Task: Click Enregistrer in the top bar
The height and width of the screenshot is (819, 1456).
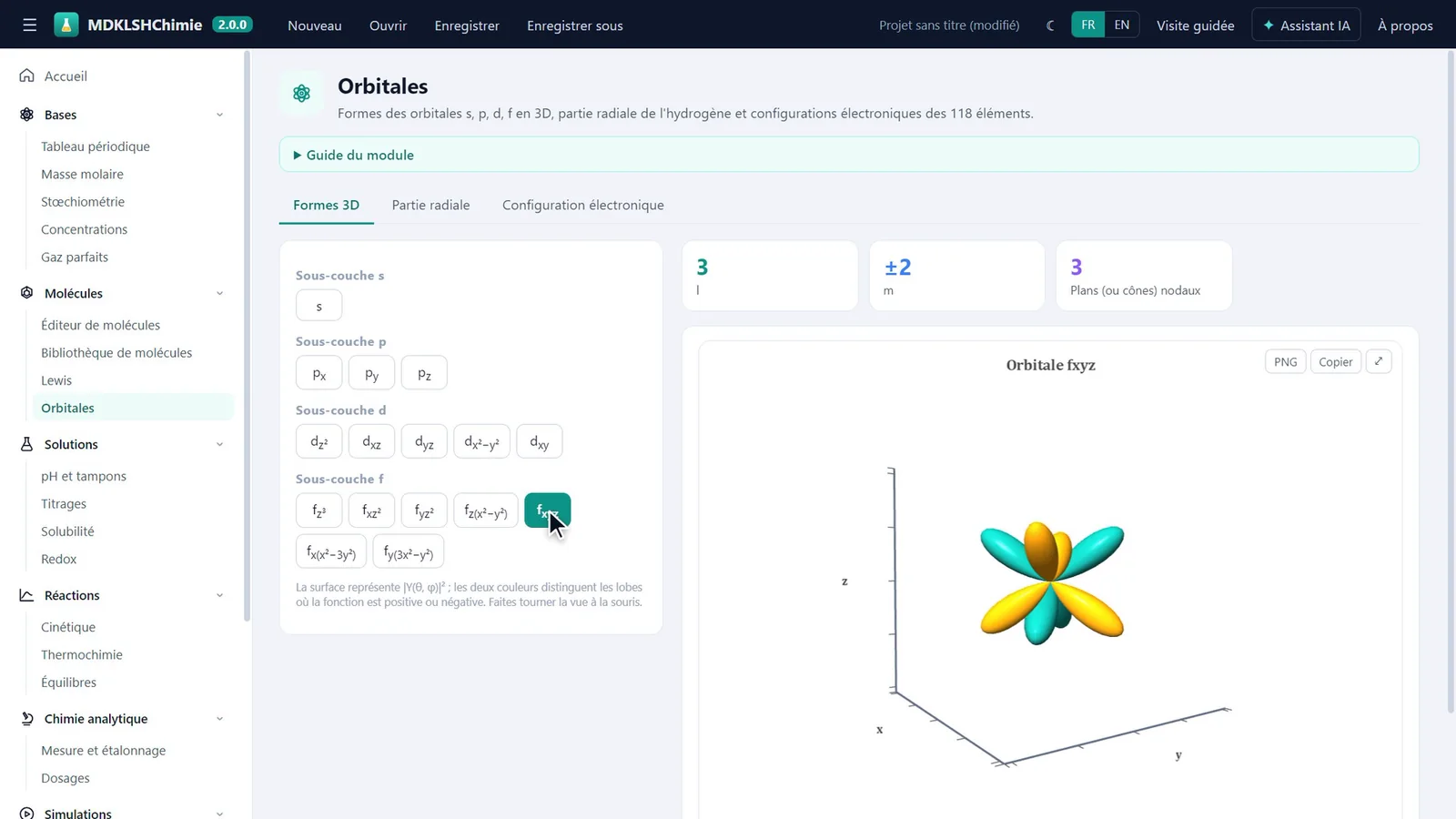Action: pyautogui.click(x=467, y=25)
